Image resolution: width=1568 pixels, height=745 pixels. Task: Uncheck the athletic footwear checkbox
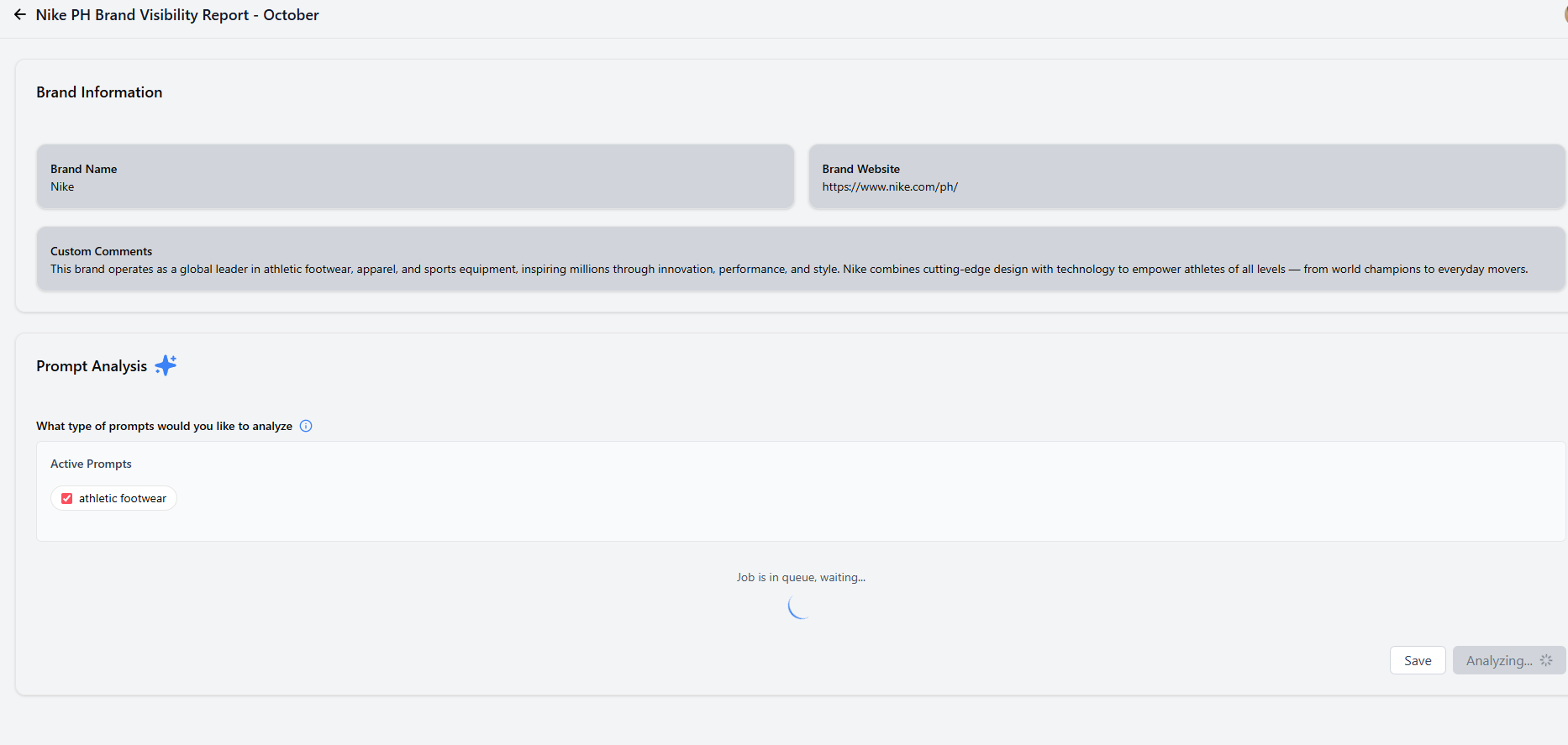(x=67, y=499)
